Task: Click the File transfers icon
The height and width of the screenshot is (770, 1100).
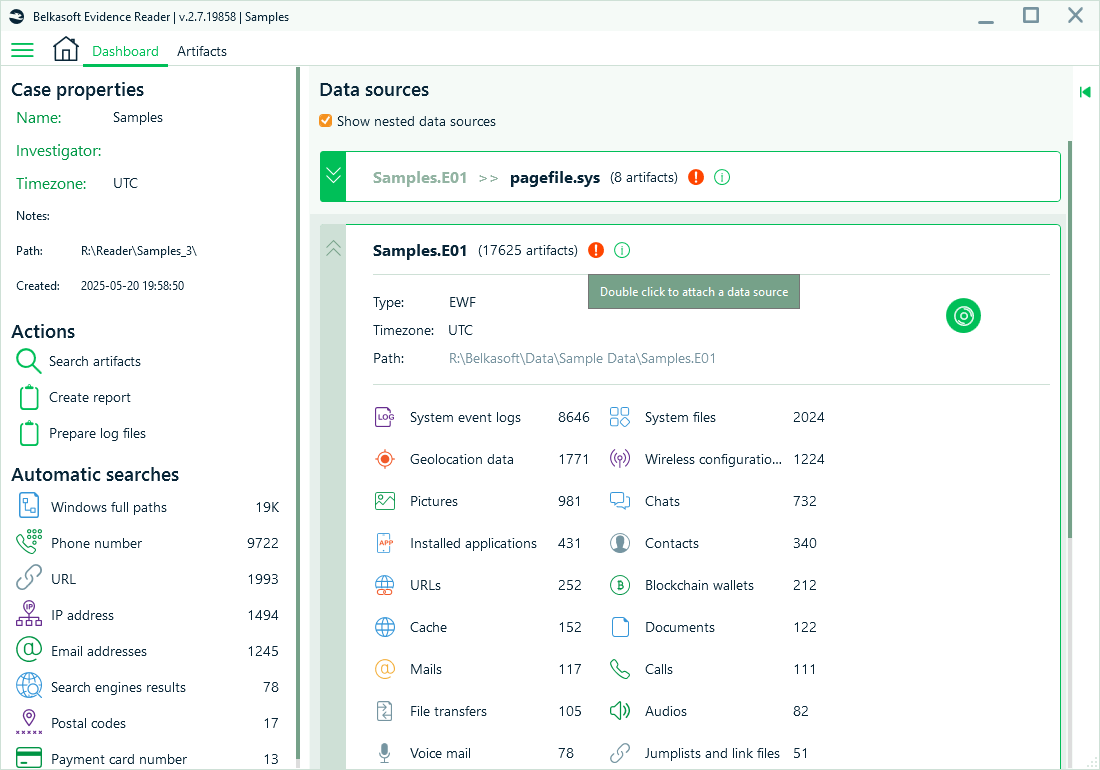Action: click(384, 711)
